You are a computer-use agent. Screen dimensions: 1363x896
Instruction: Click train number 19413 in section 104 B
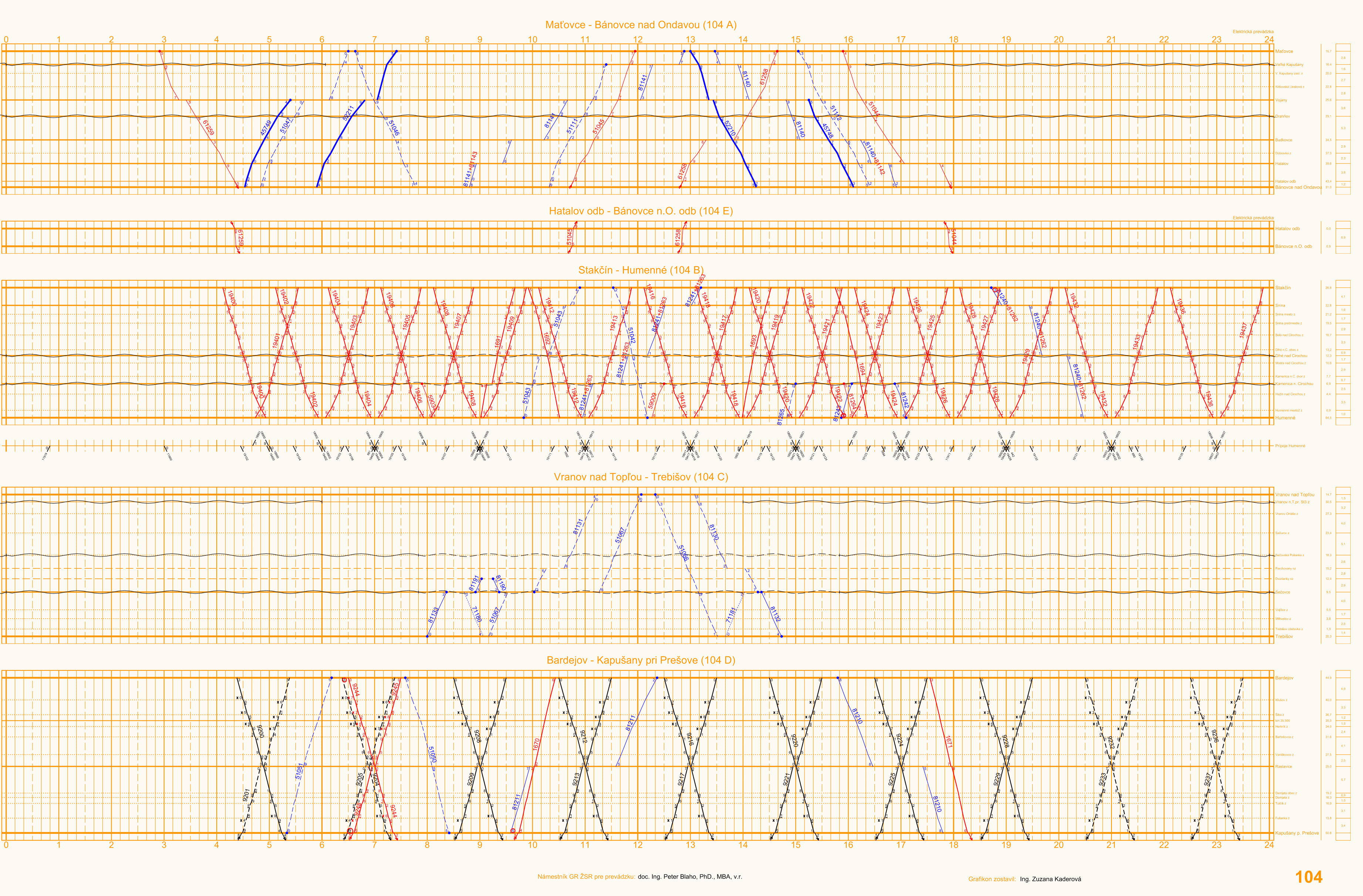point(613,324)
